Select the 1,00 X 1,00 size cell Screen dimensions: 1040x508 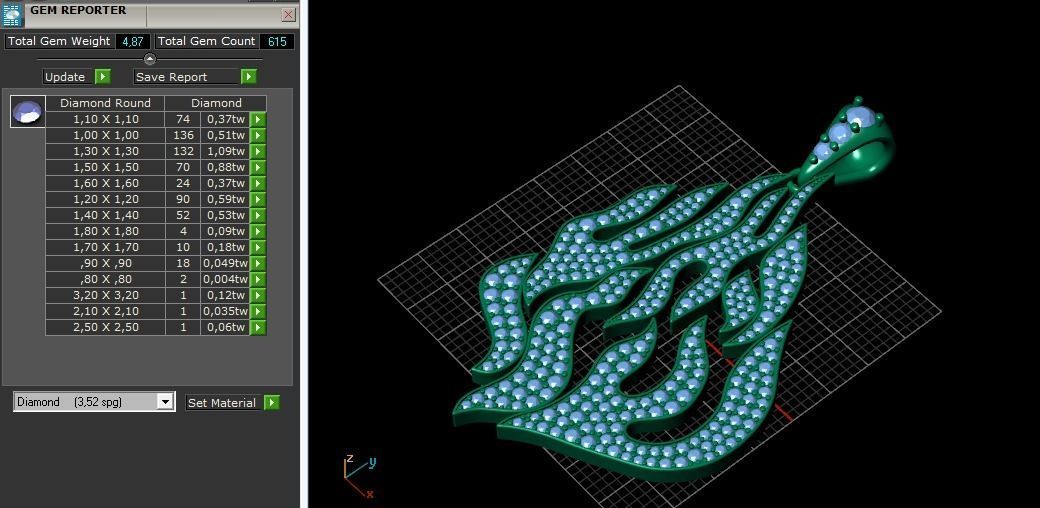tap(105, 135)
